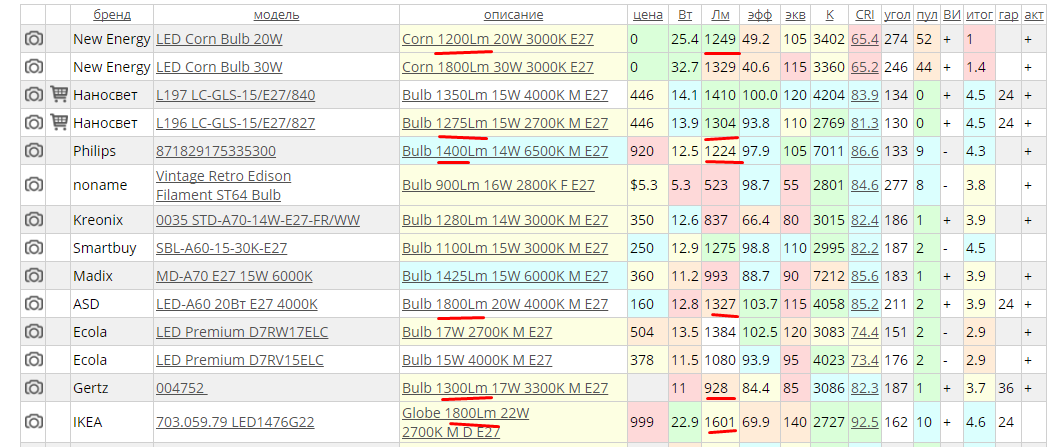Image resolution: width=1056 pixels, height=447 pixels.
Task: Open camera icon for Наносвет L197 row
Action: pyautogui.click(x=33, y=95)
